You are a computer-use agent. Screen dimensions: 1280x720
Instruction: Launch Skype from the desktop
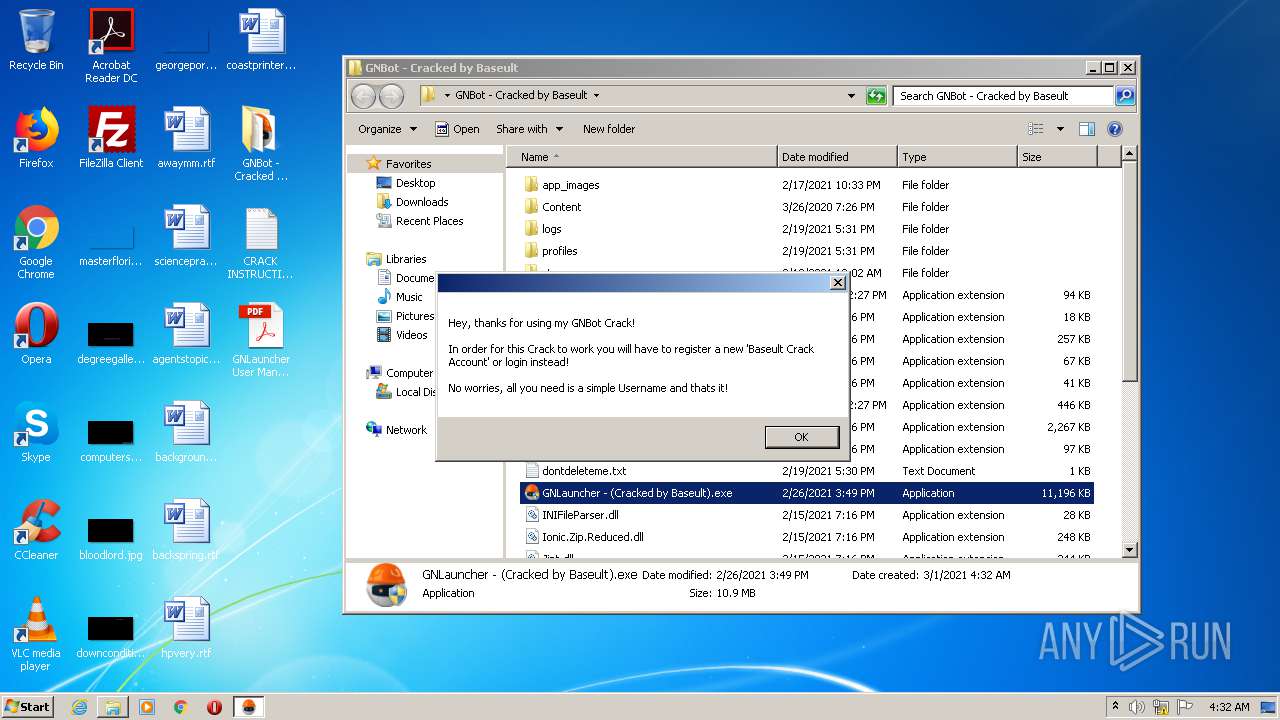point(36,432)
